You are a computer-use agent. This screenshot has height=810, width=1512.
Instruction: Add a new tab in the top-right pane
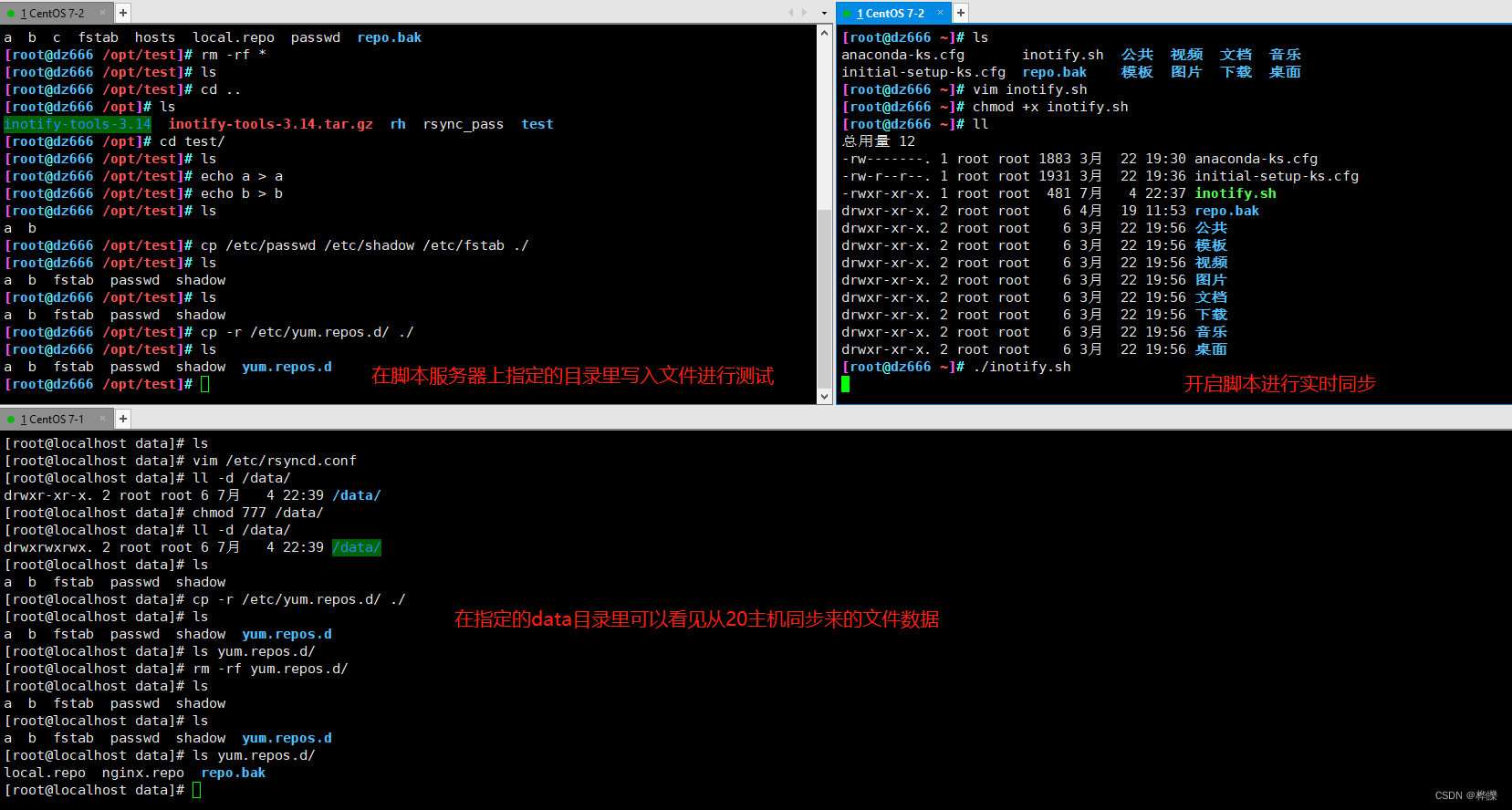pyautogui.click(x=961, y=13)
